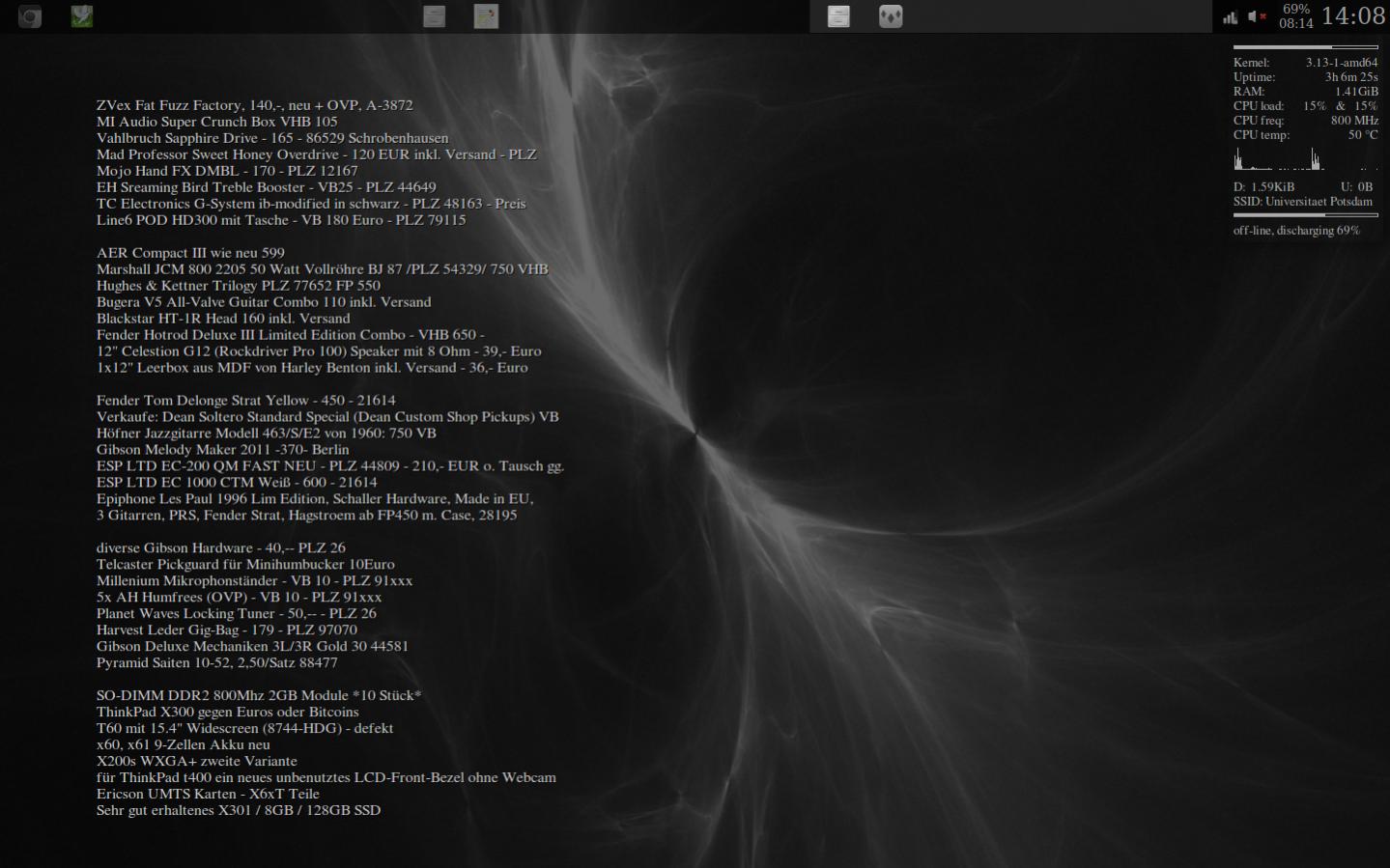Click the Uptime 3h 6m 25s line
The width and height of the screenshot is (1390, 868).
(x=1305, y=77)
